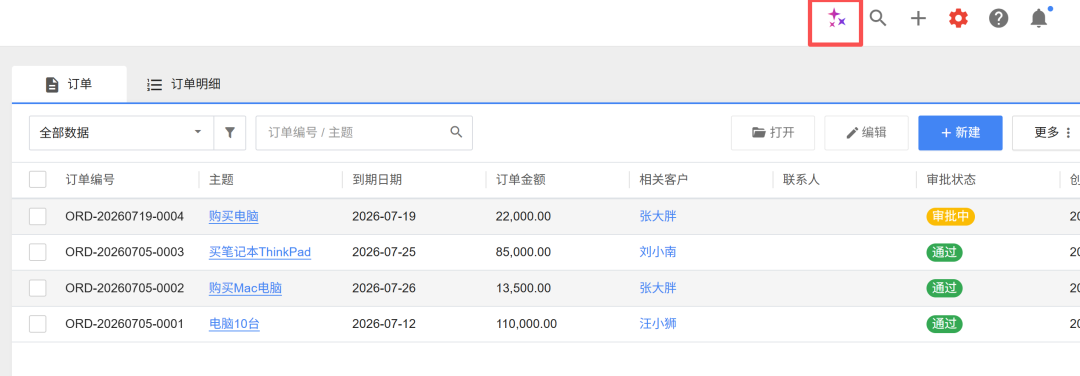The height and width of the screenshot is (376, 1080).
Task: Click the 相关客户 column header
Action: [x=664, y=180]
